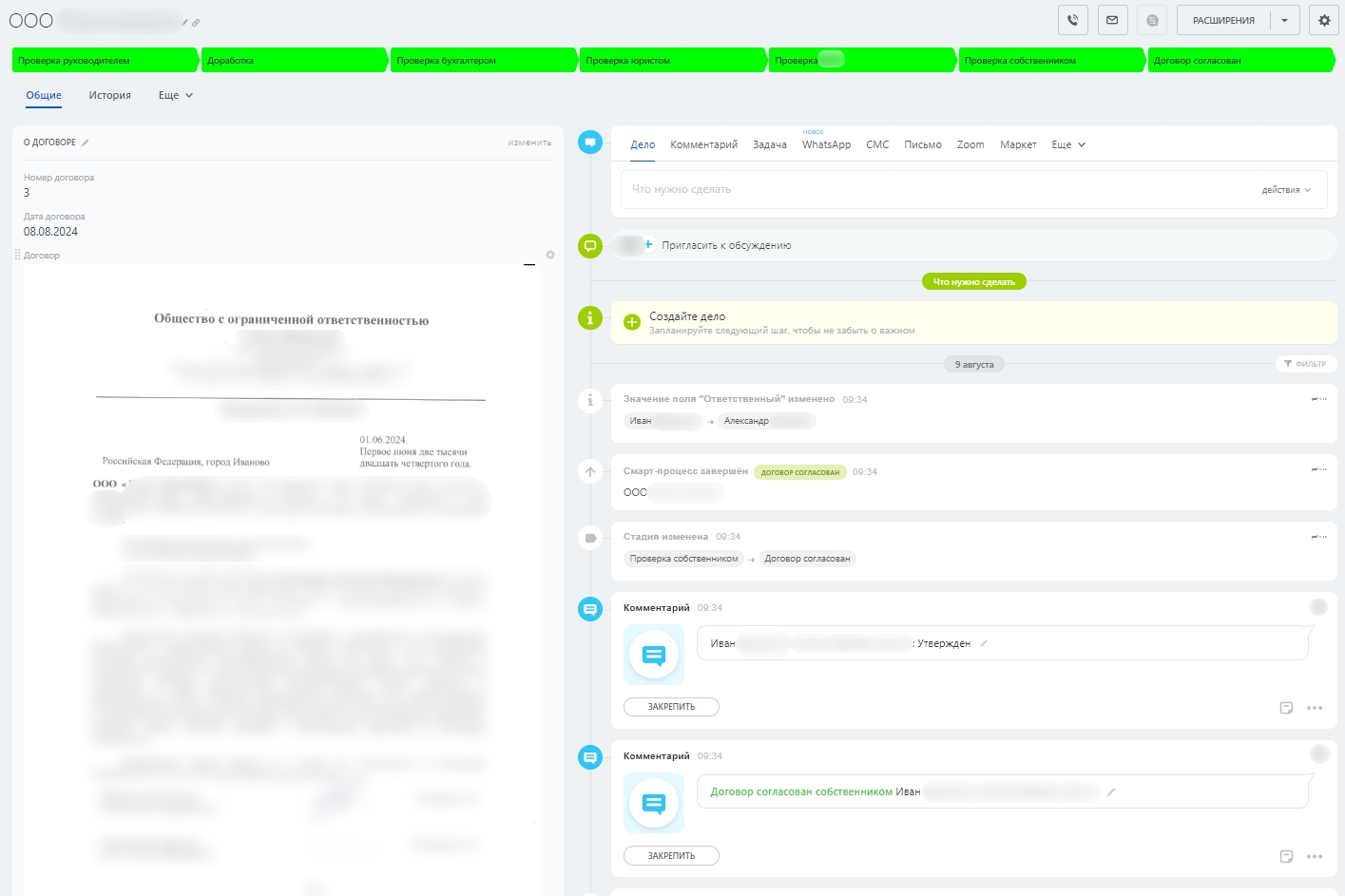Click the green plus icon near Создайте дело

pos(632,322)
